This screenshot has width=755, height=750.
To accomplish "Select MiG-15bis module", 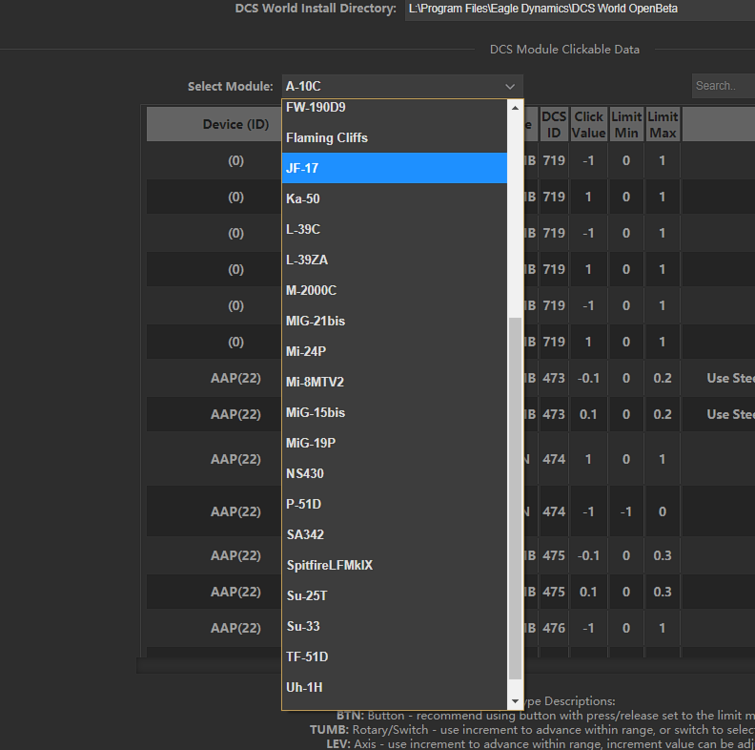I will (394, 413).
